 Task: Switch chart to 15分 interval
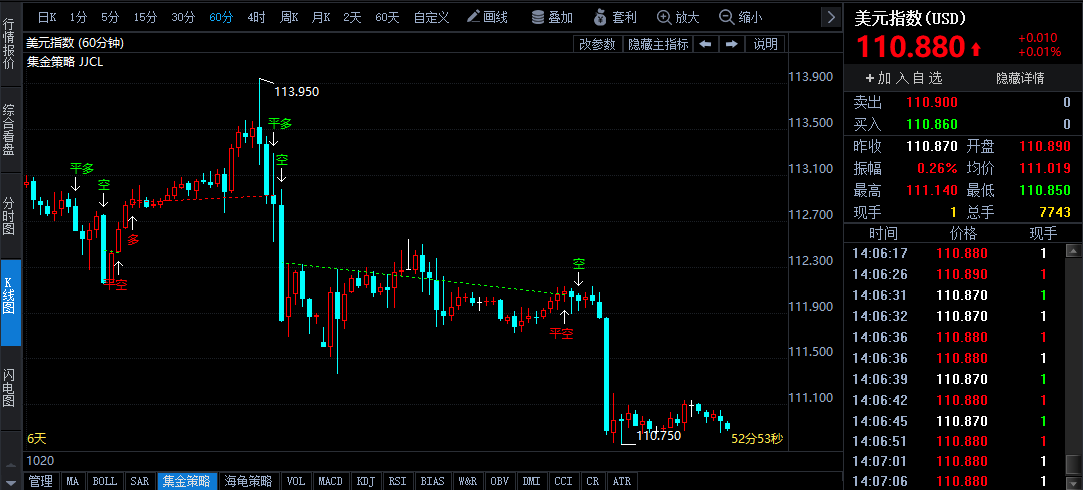pos(145,17)
